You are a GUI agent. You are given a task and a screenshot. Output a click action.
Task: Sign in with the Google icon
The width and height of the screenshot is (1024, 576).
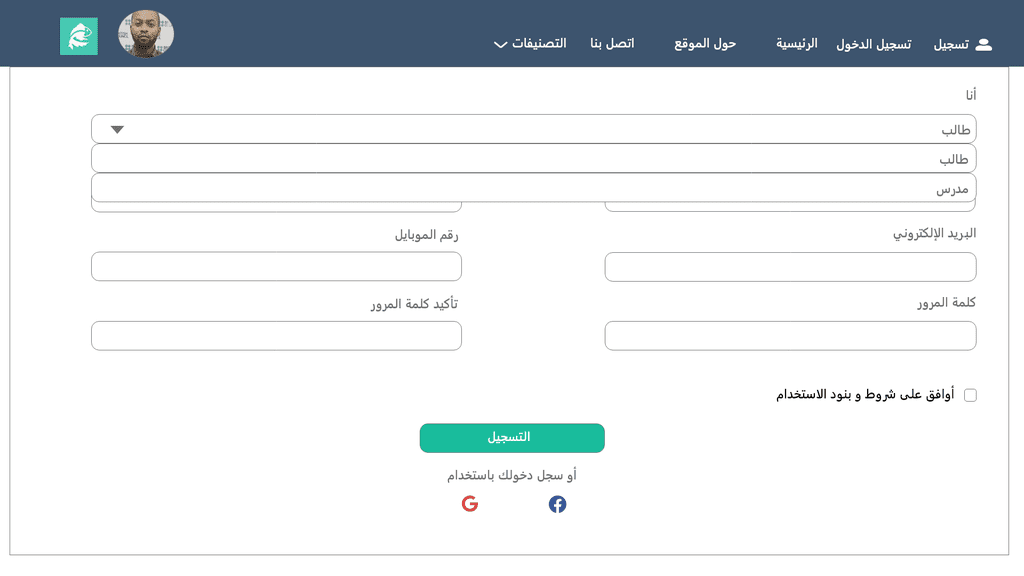click(470, 504)
